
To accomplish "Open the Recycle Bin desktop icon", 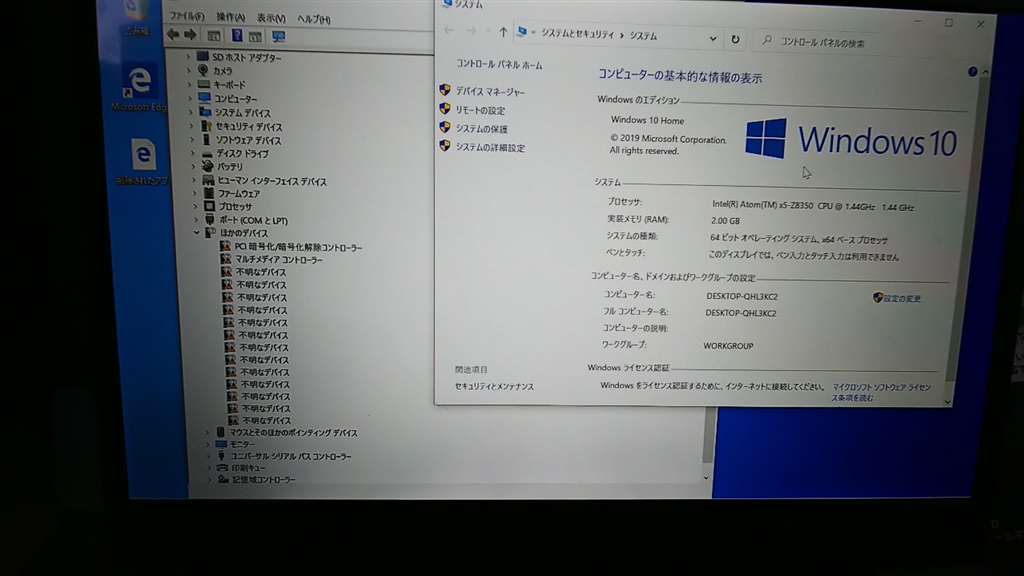I will [x=136, y=18].
